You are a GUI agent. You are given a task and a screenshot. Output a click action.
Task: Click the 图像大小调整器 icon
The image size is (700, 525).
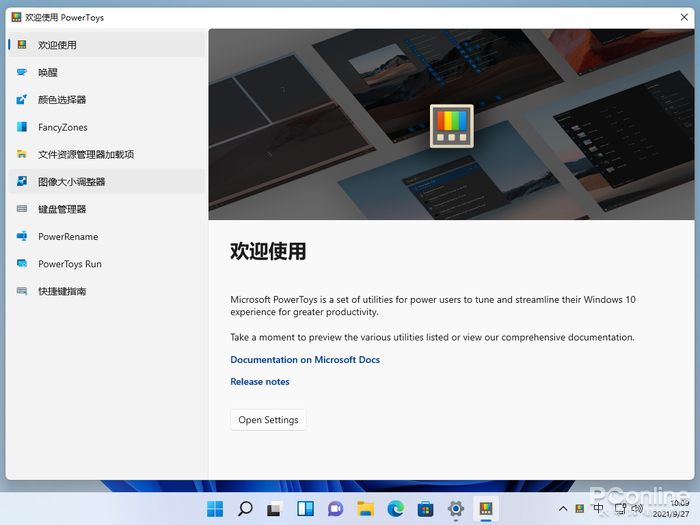[22, 181]
